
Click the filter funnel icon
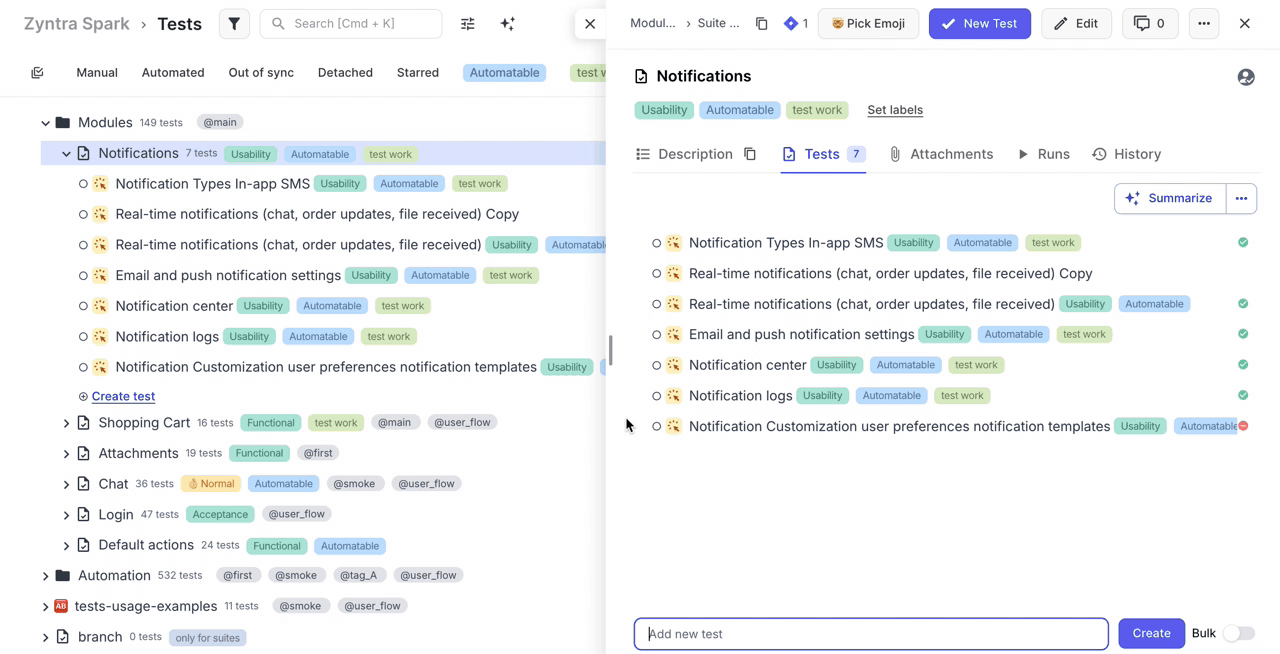point(234,24)
